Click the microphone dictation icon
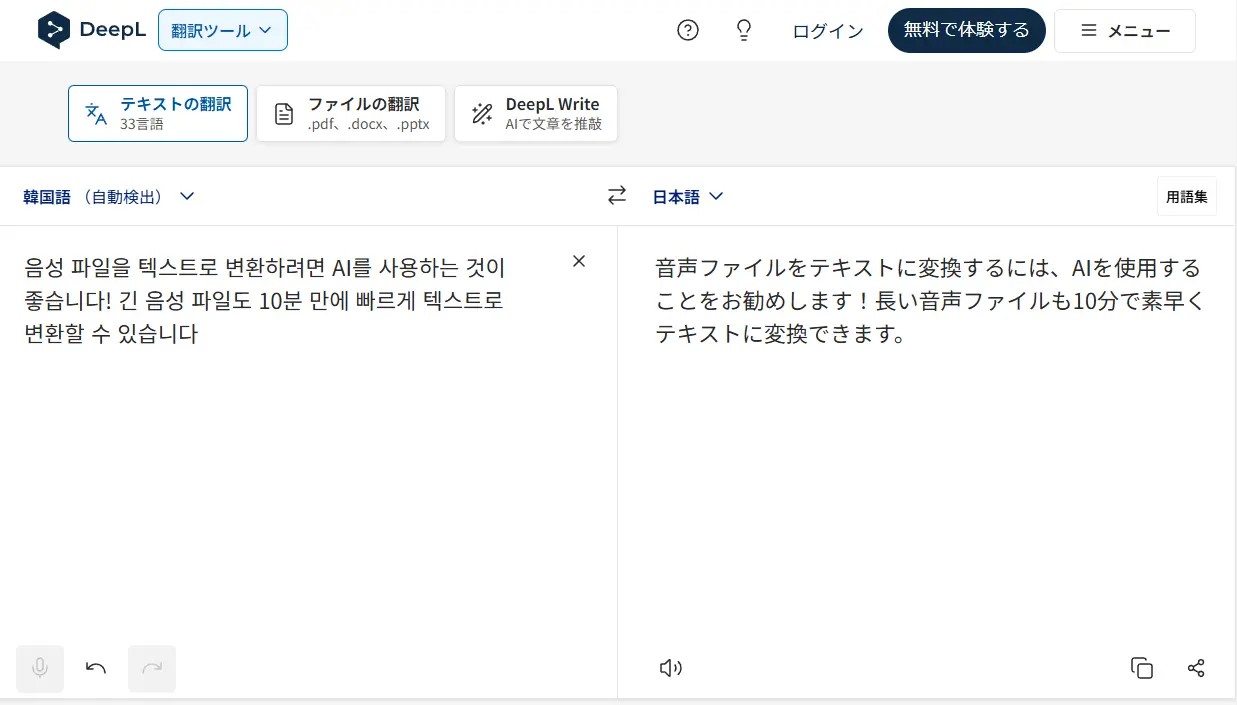The image size is (1237, 705). click(40, 669)
